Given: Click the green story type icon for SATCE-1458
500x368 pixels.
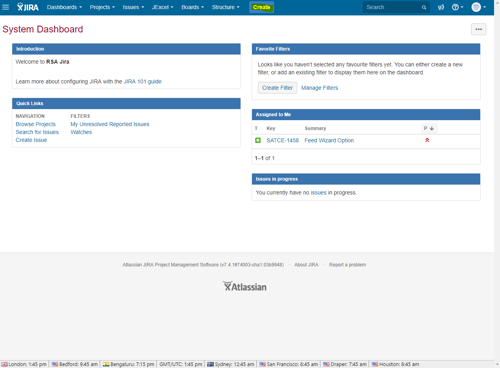Looking at the screenshot, I should pos(258,140).
